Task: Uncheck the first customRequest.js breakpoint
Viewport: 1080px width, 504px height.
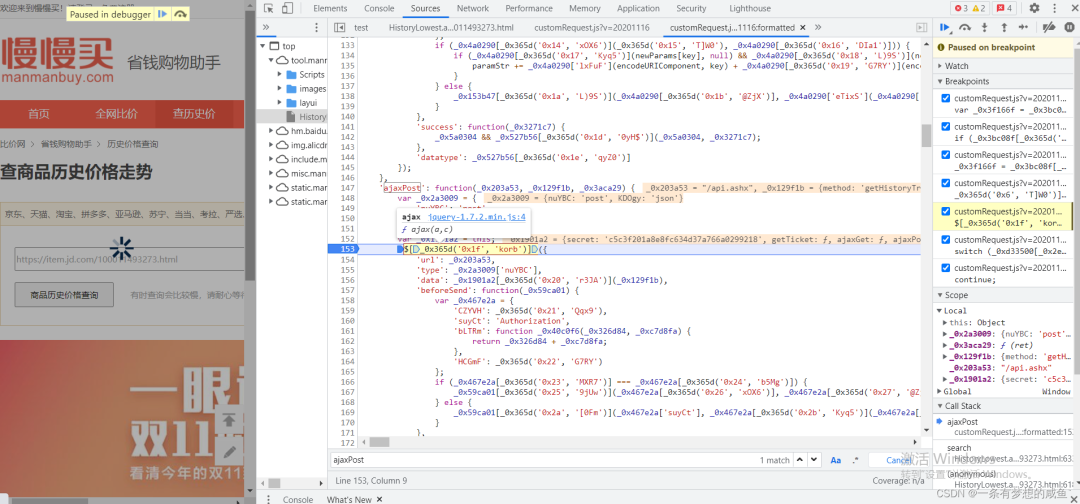Action: [x=946, y=99]
